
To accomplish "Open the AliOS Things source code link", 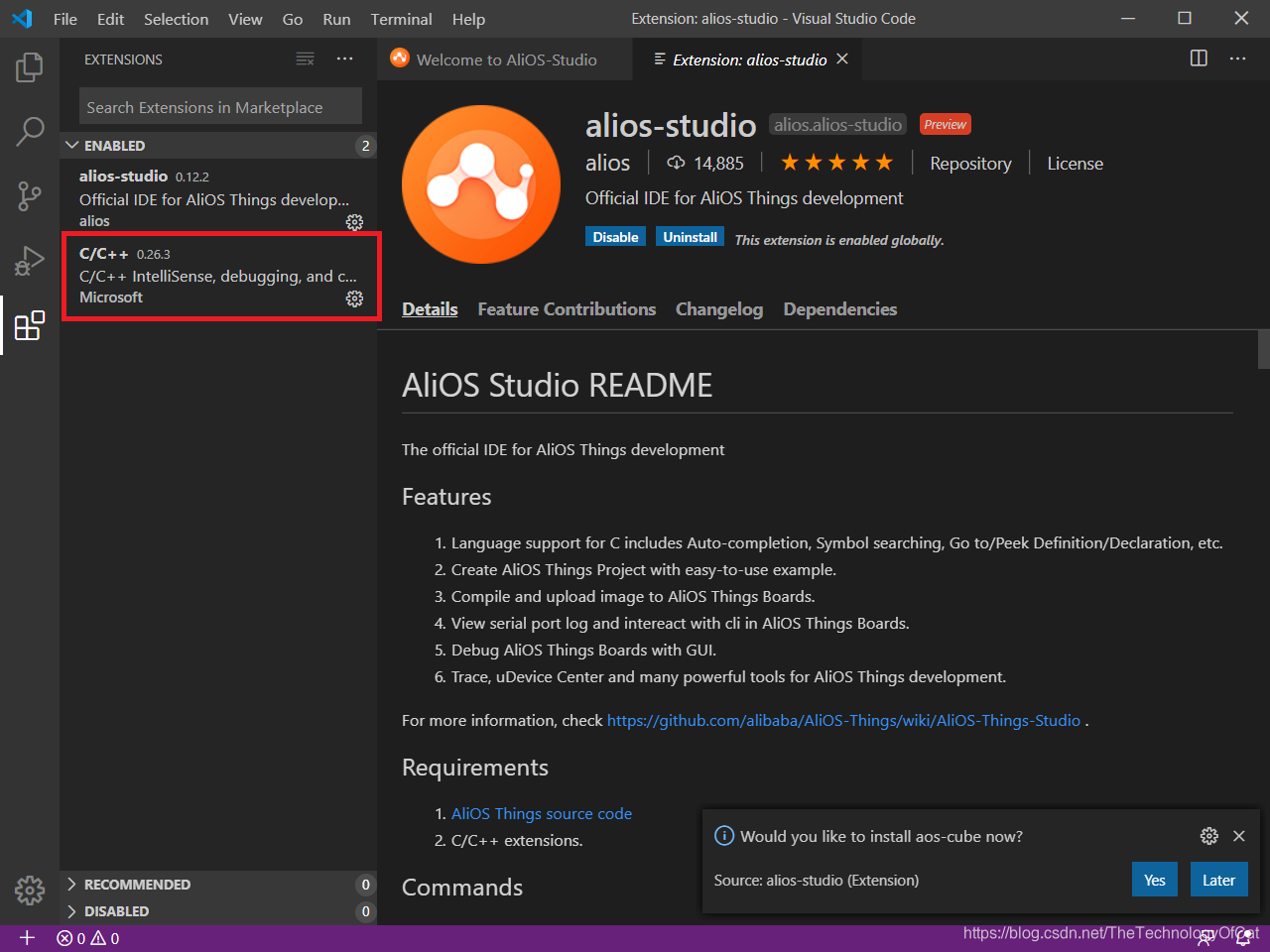I will pyautogui.click(x=541, y=813).
